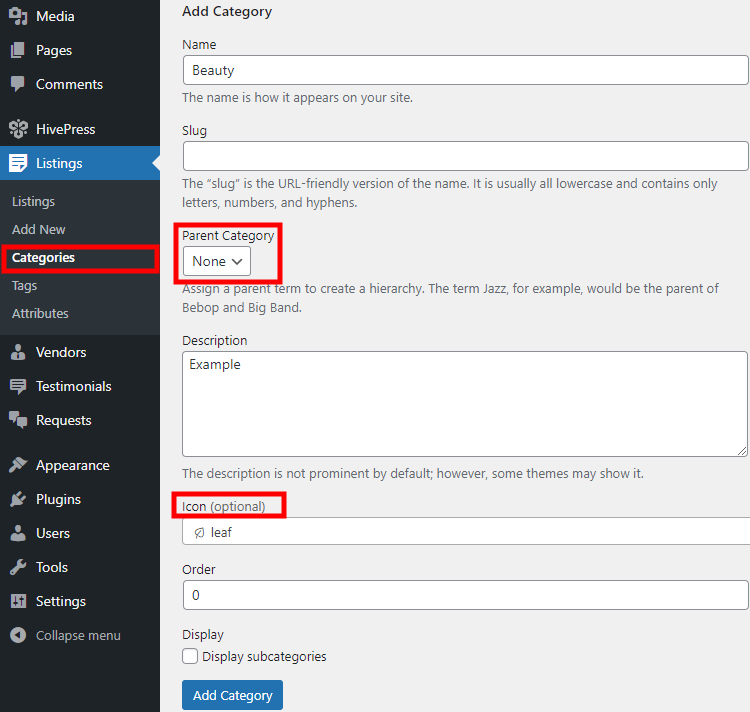
Task: Open Vendors menu item
Action: pyautogui.click(x=80, y=352)
